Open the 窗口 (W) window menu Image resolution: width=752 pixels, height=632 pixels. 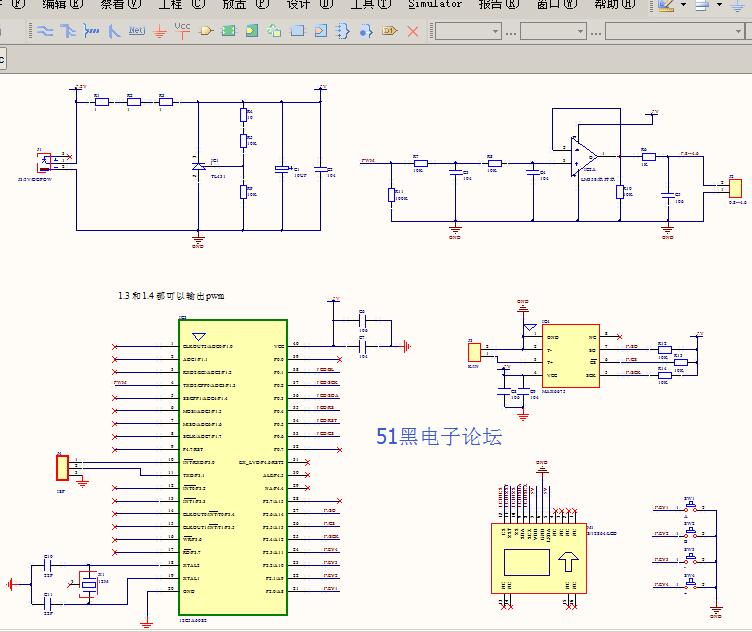coord(556,4)
